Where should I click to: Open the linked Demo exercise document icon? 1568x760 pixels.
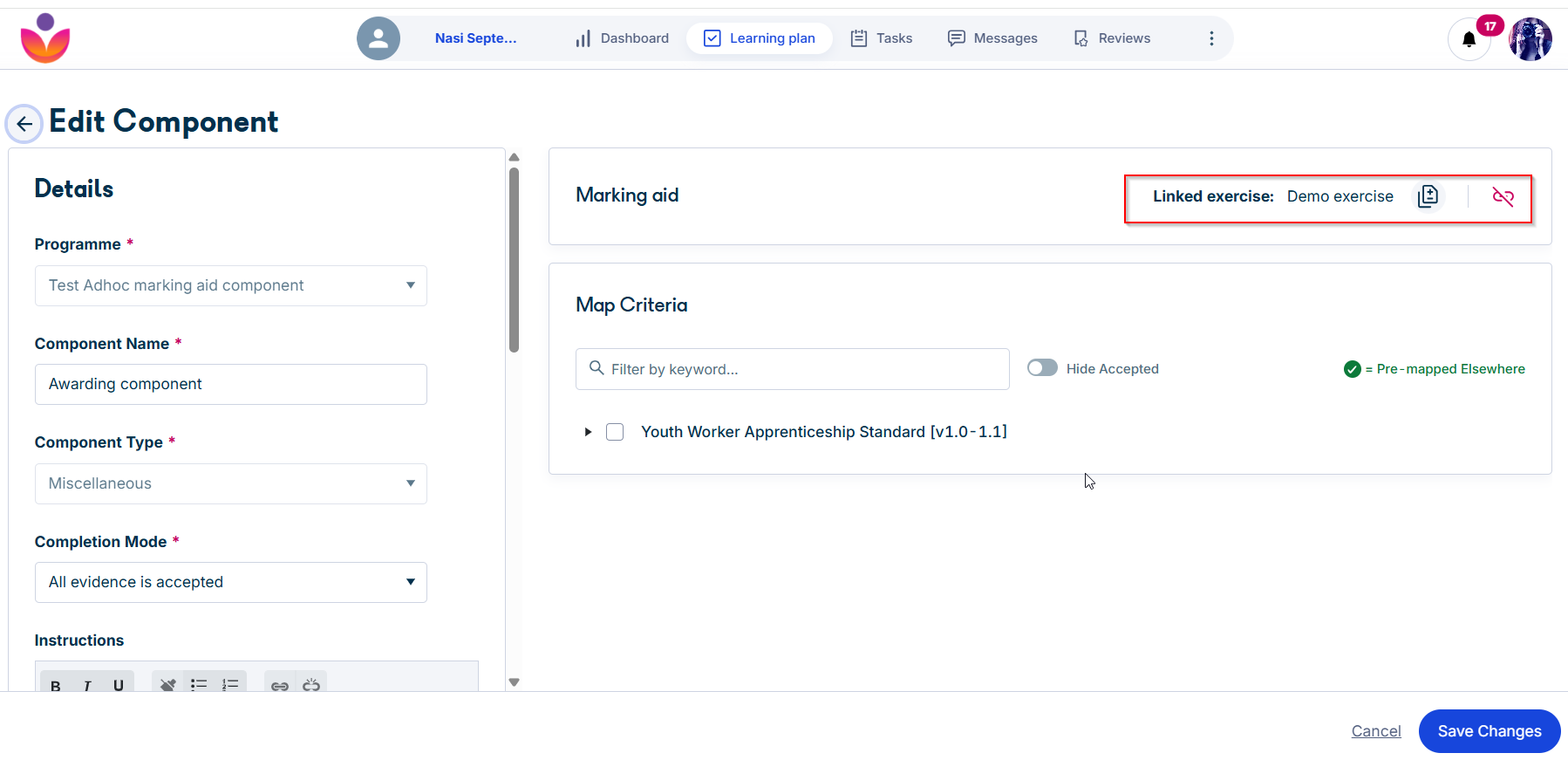tap(1428, 196)
